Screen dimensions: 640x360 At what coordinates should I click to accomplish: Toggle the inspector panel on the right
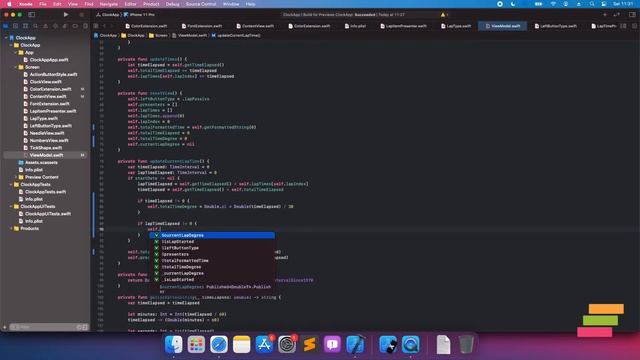[x=632, y=15]
